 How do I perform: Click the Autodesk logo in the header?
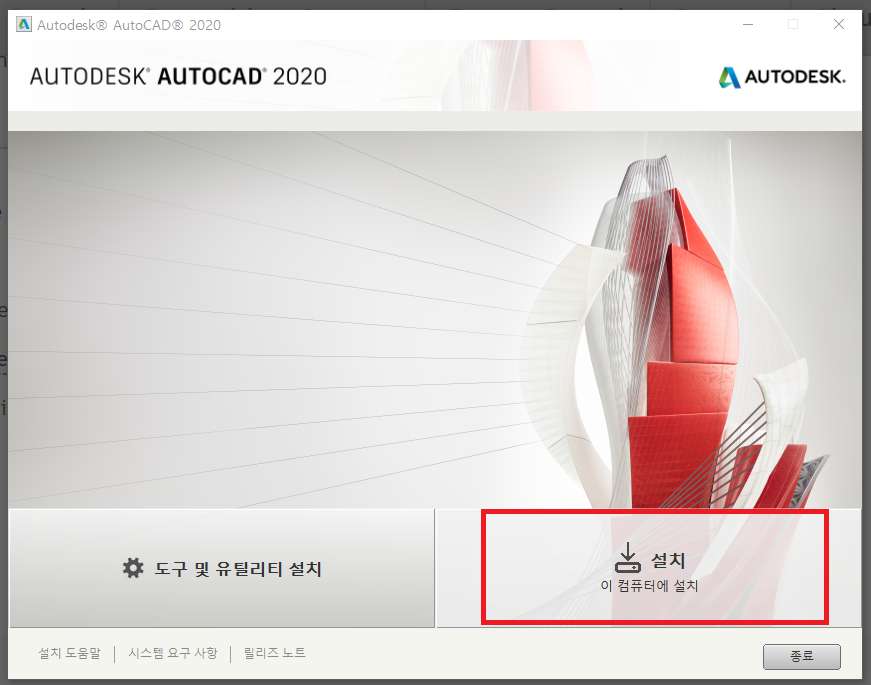tap(782, 77)
